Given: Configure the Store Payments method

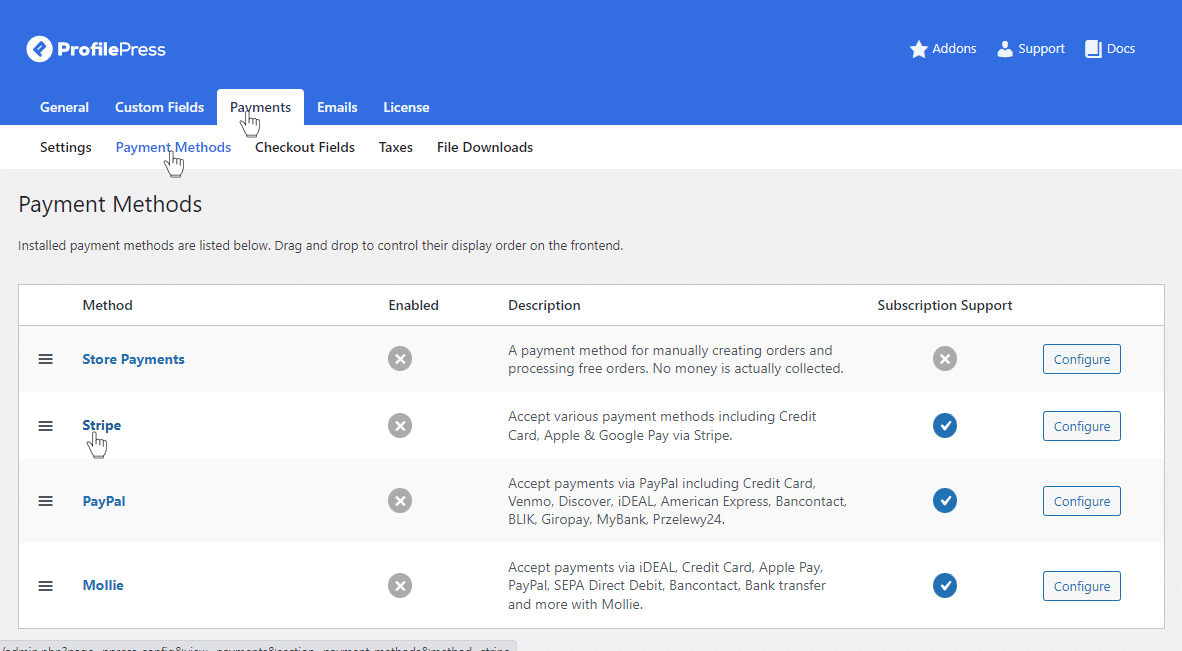Looking at the screenshot, I should (1082, 359).
